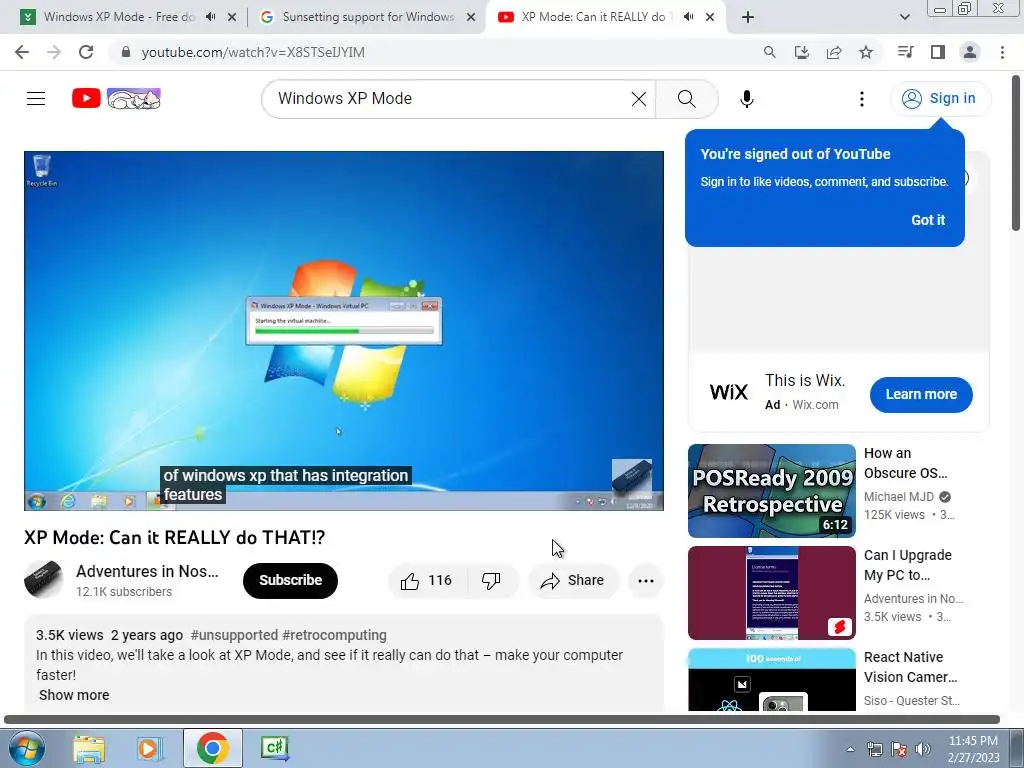Open media controls icon in Chrome toolbar
This screenshot has height=768, width=1024.
point(905,52)
